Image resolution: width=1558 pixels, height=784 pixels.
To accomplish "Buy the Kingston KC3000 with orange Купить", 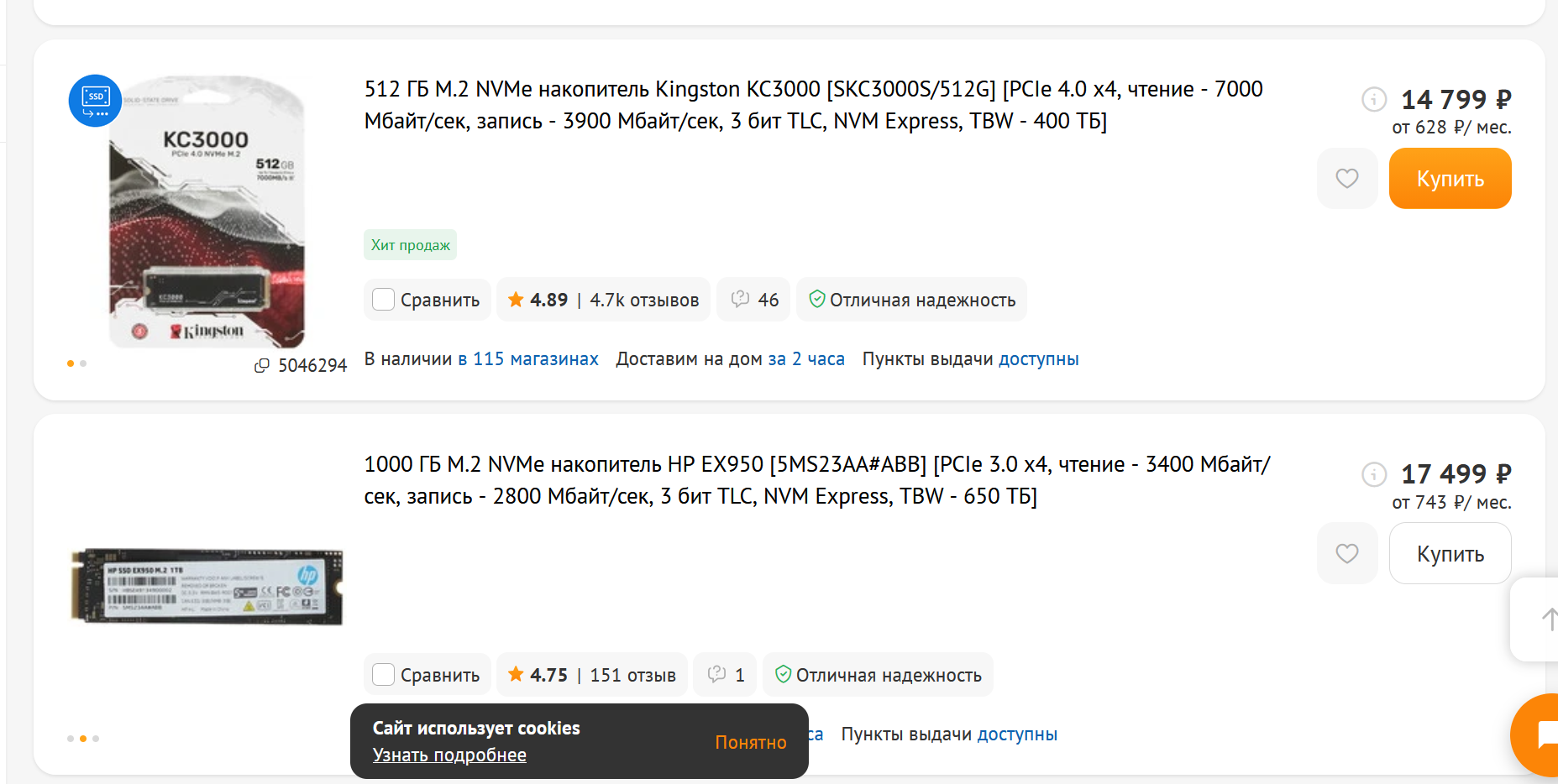I will point(1450,178).
